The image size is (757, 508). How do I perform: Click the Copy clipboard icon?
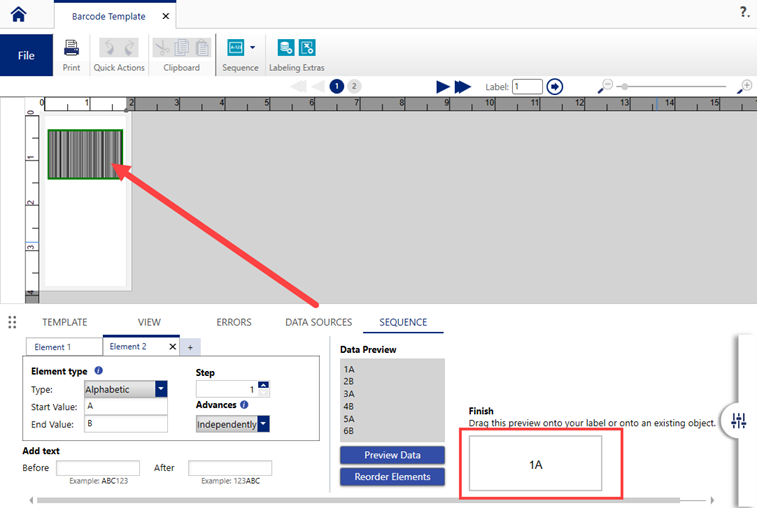pyautogui.click(x=182, y=48)
